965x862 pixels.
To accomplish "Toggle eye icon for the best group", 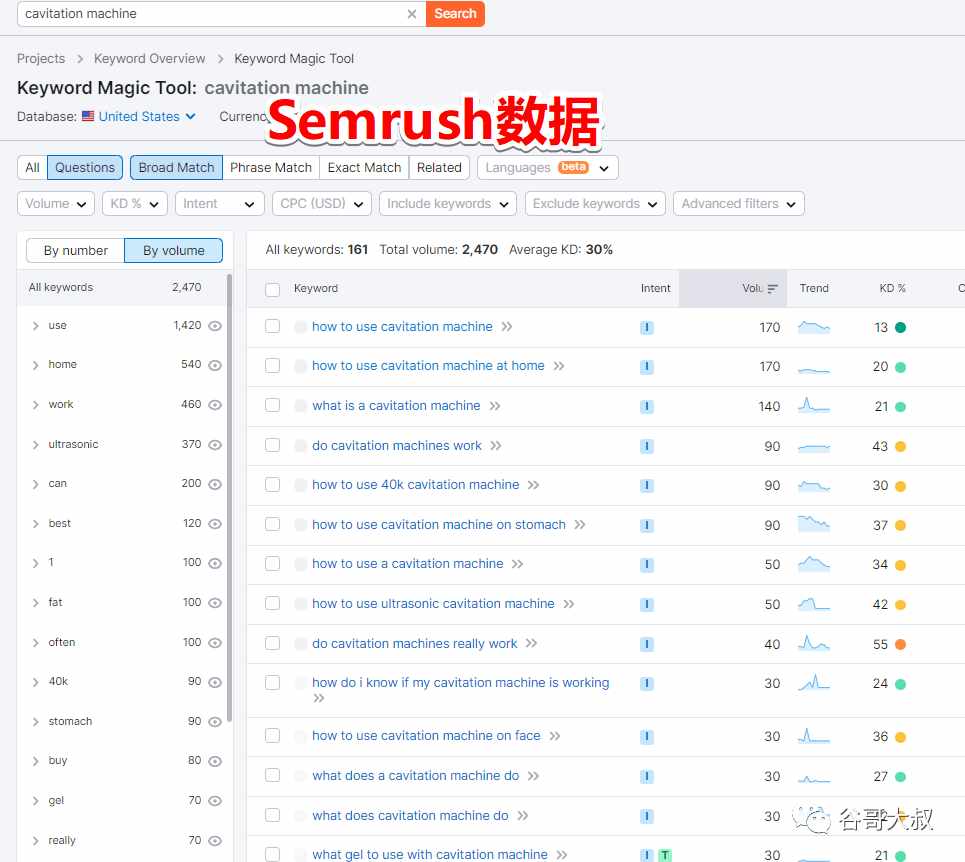I will [x=215, y=524].
